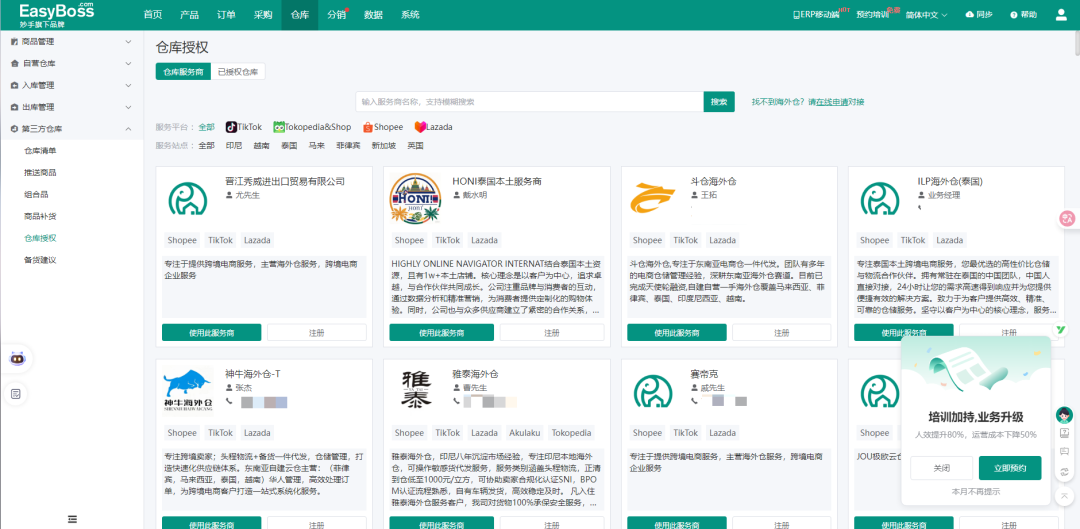Click the green Y floating badge

pos(1061,330)
